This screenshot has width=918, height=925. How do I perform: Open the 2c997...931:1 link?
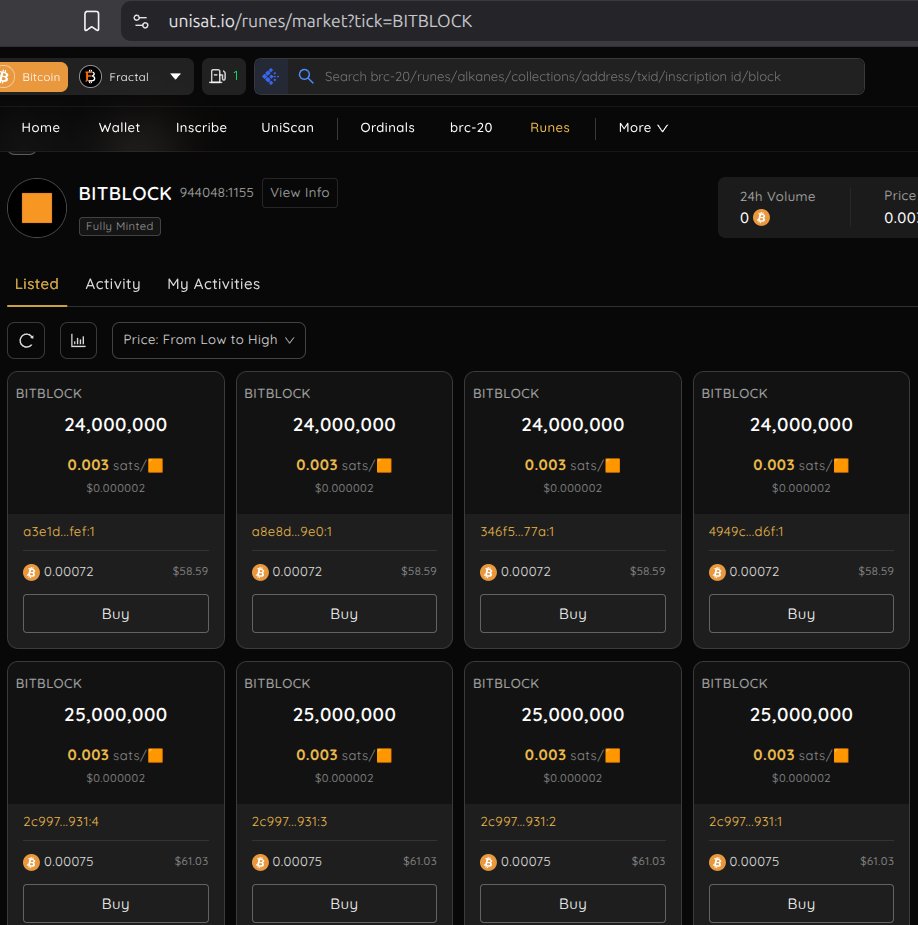tap(746, 822)
